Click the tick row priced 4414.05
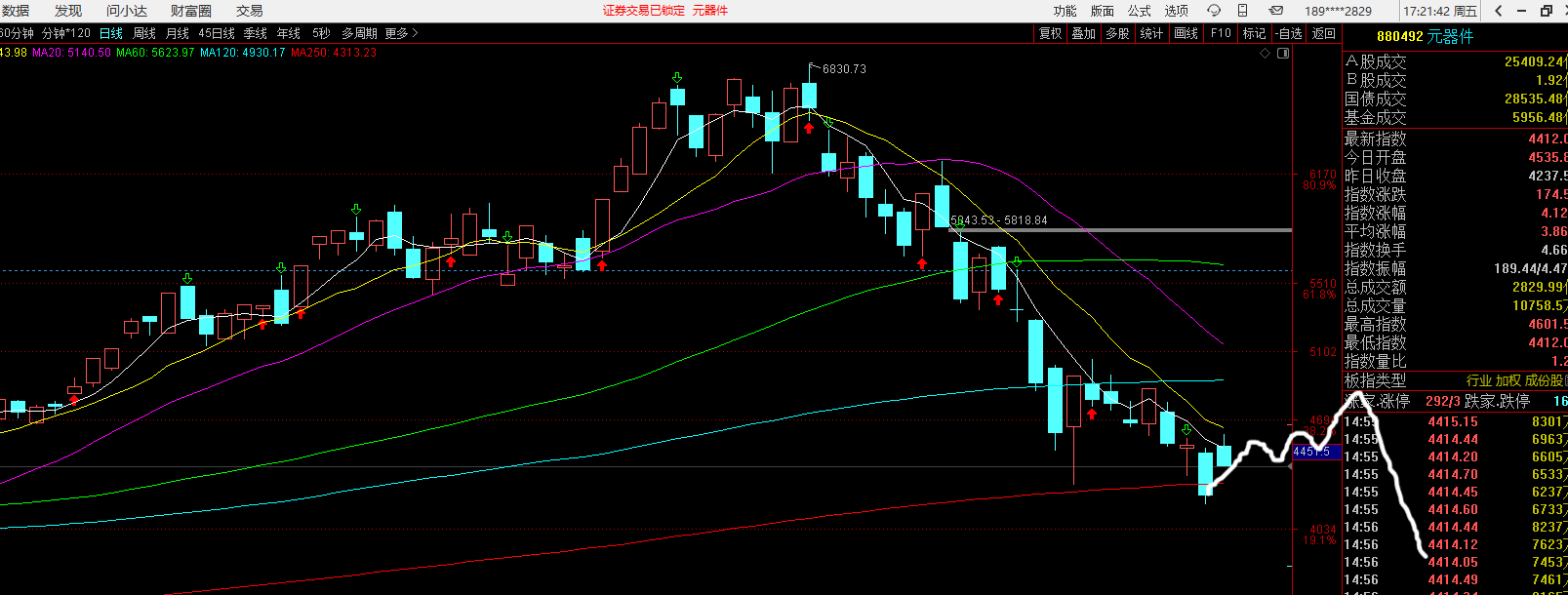The image size is (1568, 595). point(1455,562)
